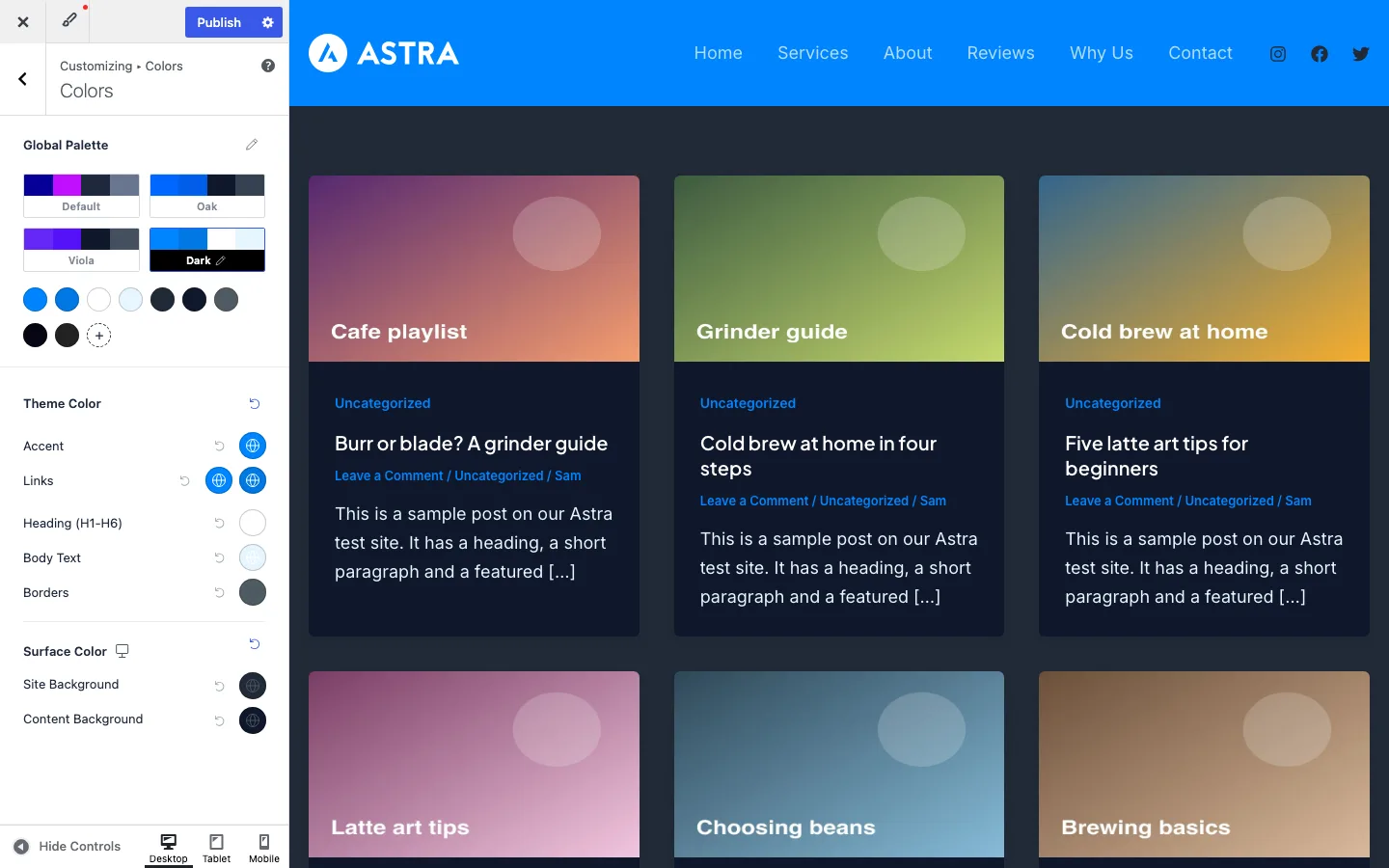Open the 'Burr or blade? A grinder guide' post
1389x868 pixels.
[471, 444]
